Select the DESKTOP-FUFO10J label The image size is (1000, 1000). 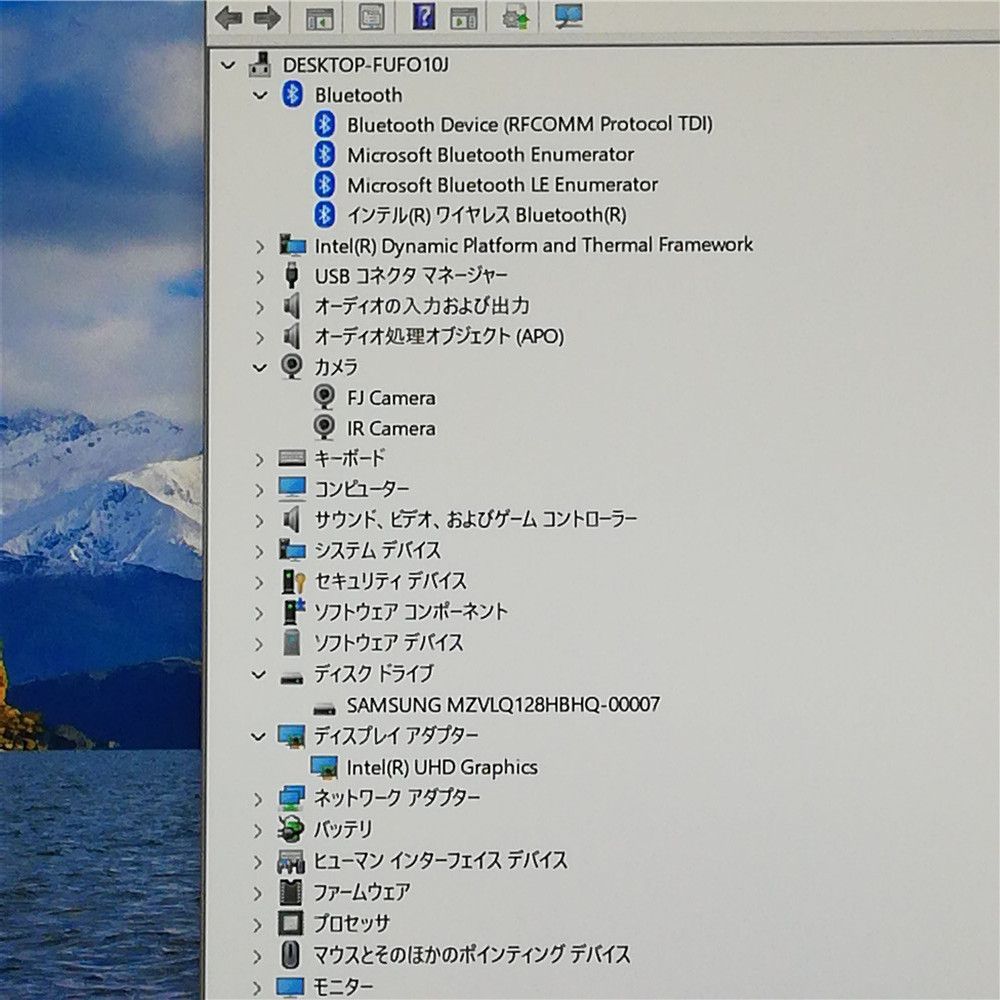[x=365, y=65]
